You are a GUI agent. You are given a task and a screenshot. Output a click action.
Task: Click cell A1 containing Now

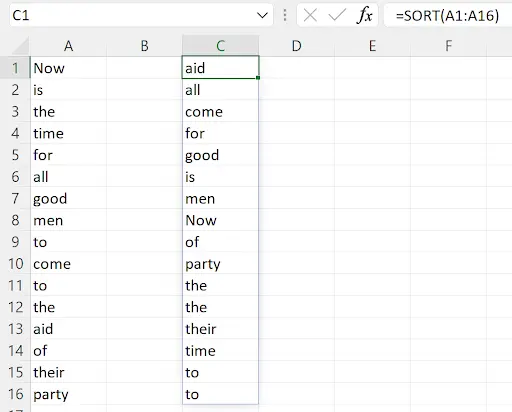point(68,68)
